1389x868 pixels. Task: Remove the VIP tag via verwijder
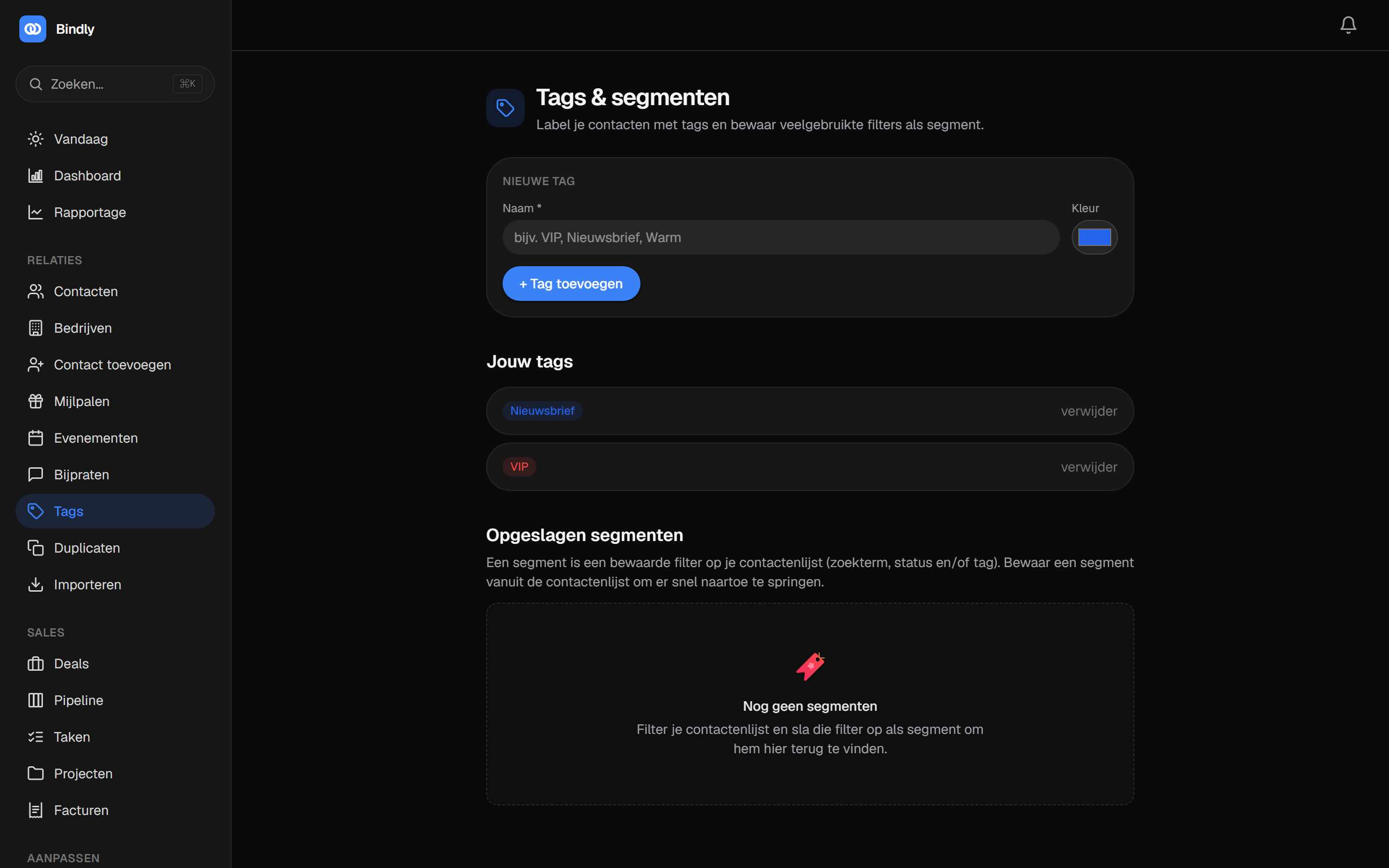(x=1089, y=467)
